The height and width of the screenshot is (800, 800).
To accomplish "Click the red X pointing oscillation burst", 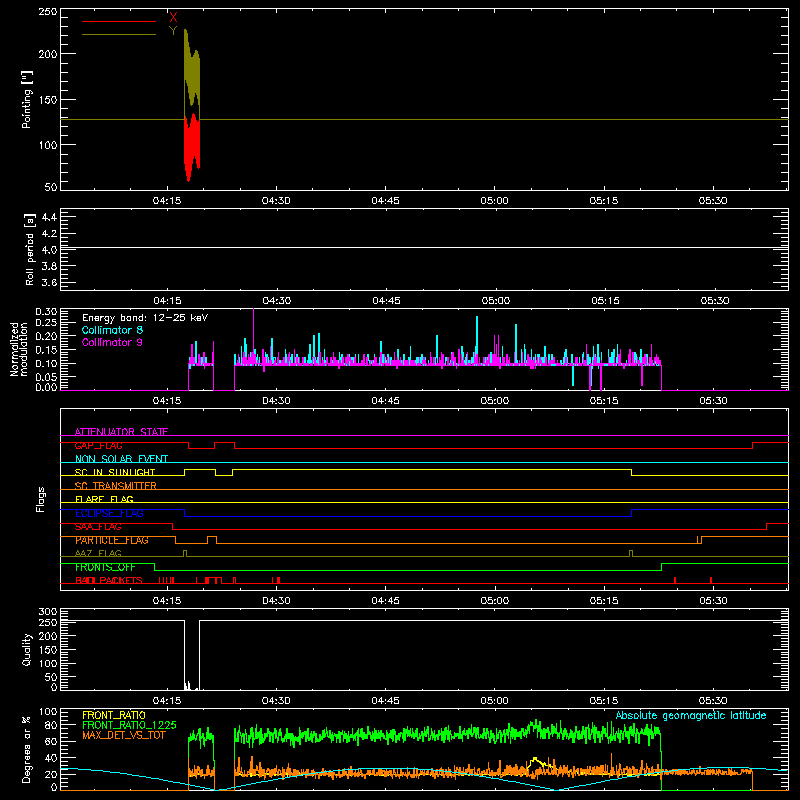I will click(192, 148).
